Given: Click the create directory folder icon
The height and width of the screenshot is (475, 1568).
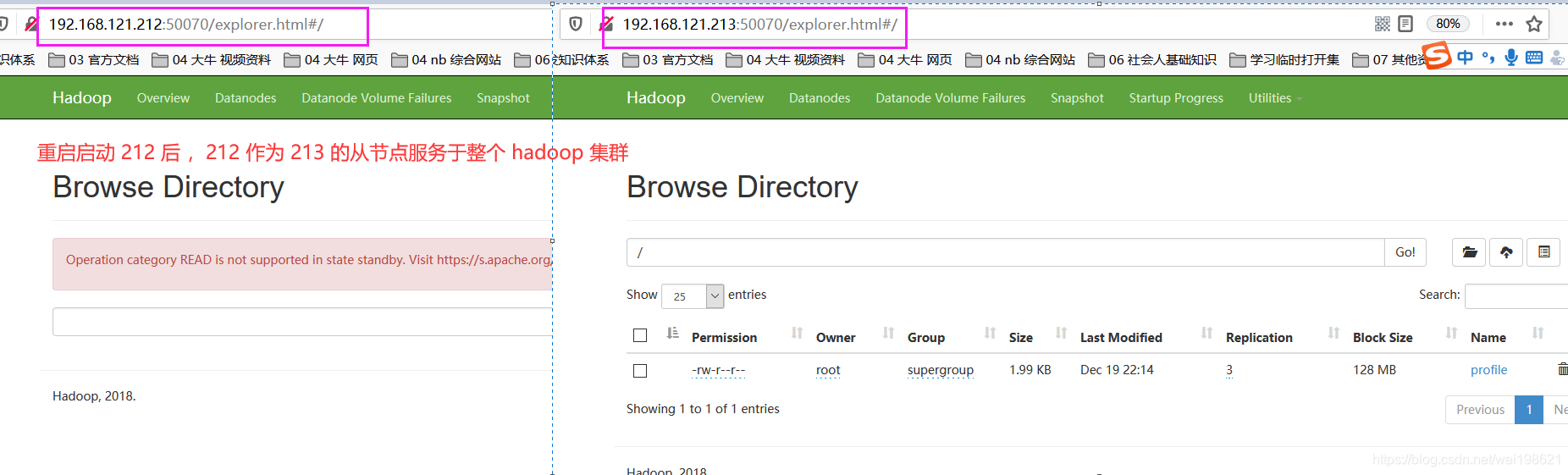Looking at the screenshot, I should [1470, 252].
